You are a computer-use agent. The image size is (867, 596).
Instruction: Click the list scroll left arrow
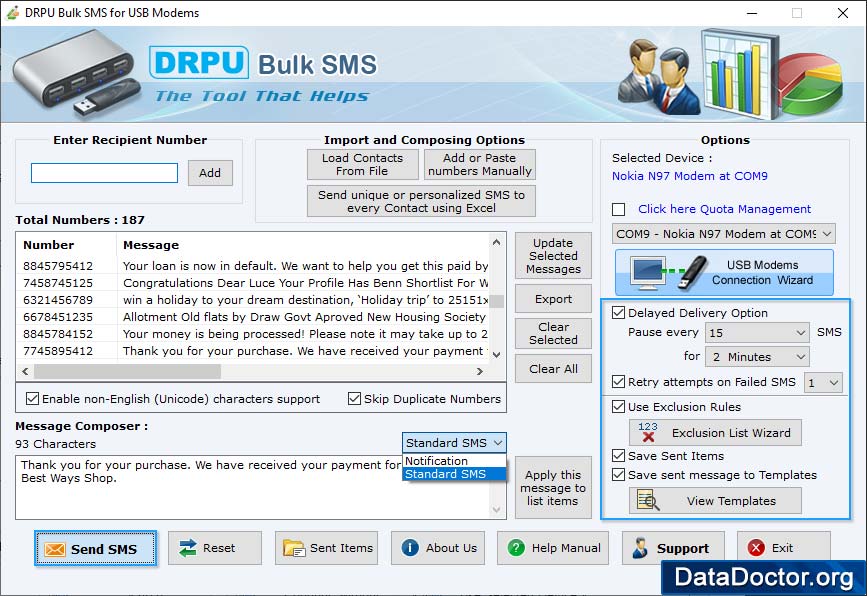pos(25,372)
